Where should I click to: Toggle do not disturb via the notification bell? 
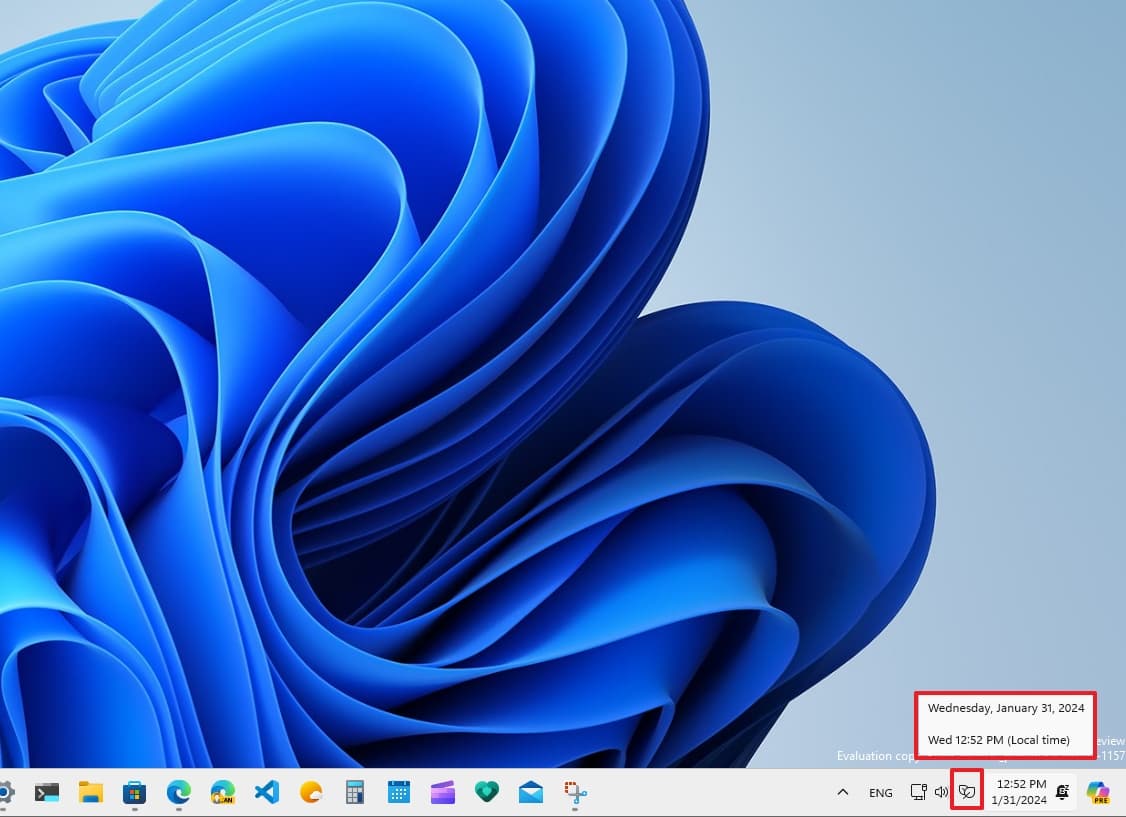[1063, 792]
